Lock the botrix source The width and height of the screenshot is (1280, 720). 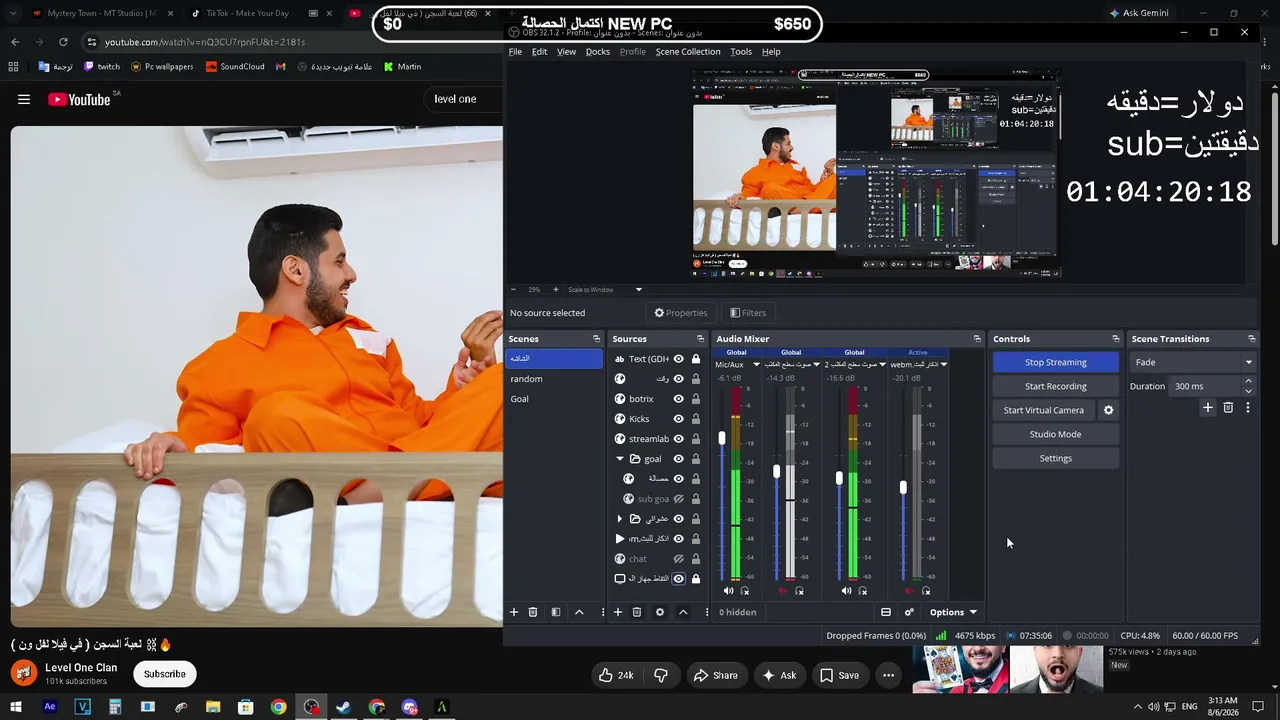(696, 399)
